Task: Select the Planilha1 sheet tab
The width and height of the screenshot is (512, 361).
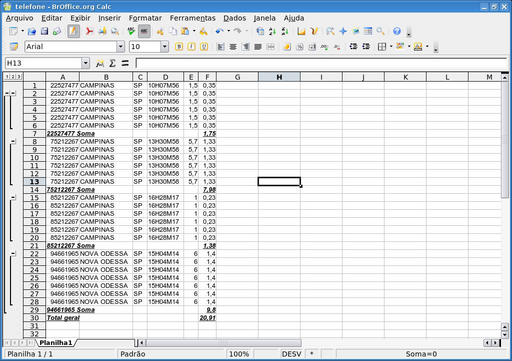Action: pos(56,343)
